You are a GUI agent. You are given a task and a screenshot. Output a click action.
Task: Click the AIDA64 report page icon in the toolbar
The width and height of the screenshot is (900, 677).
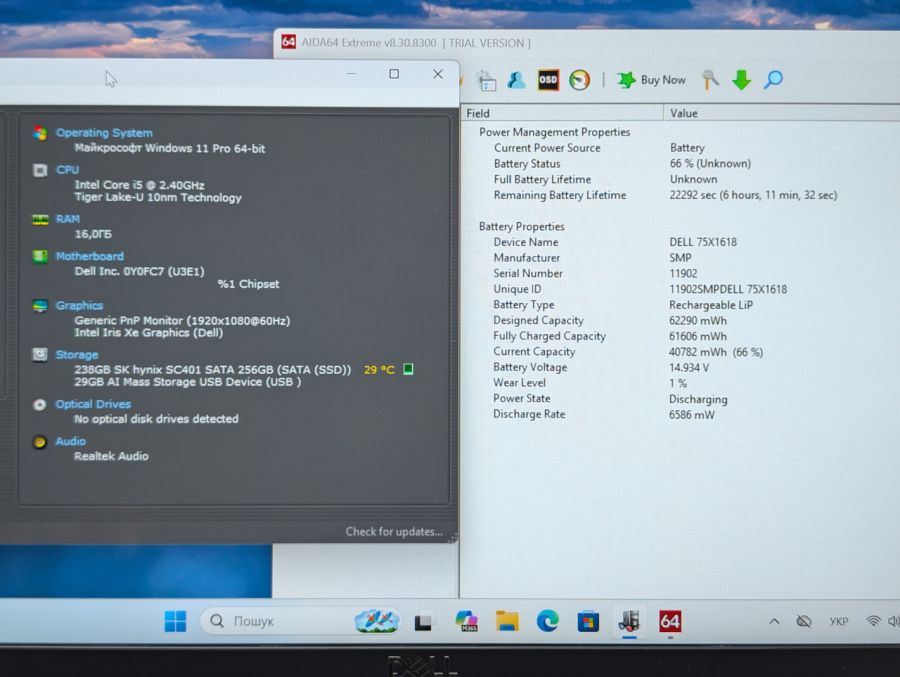point(487,81)
